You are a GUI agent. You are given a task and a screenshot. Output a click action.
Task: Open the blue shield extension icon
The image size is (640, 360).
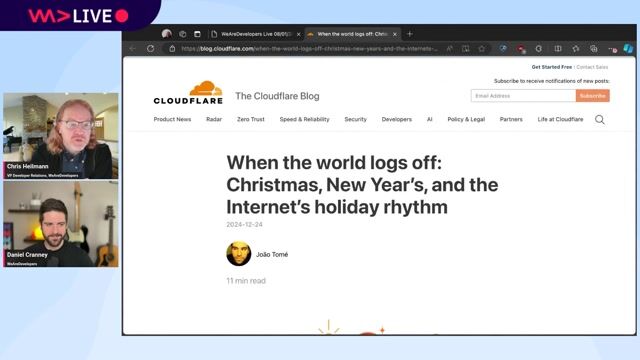click(x=503, y=49)
